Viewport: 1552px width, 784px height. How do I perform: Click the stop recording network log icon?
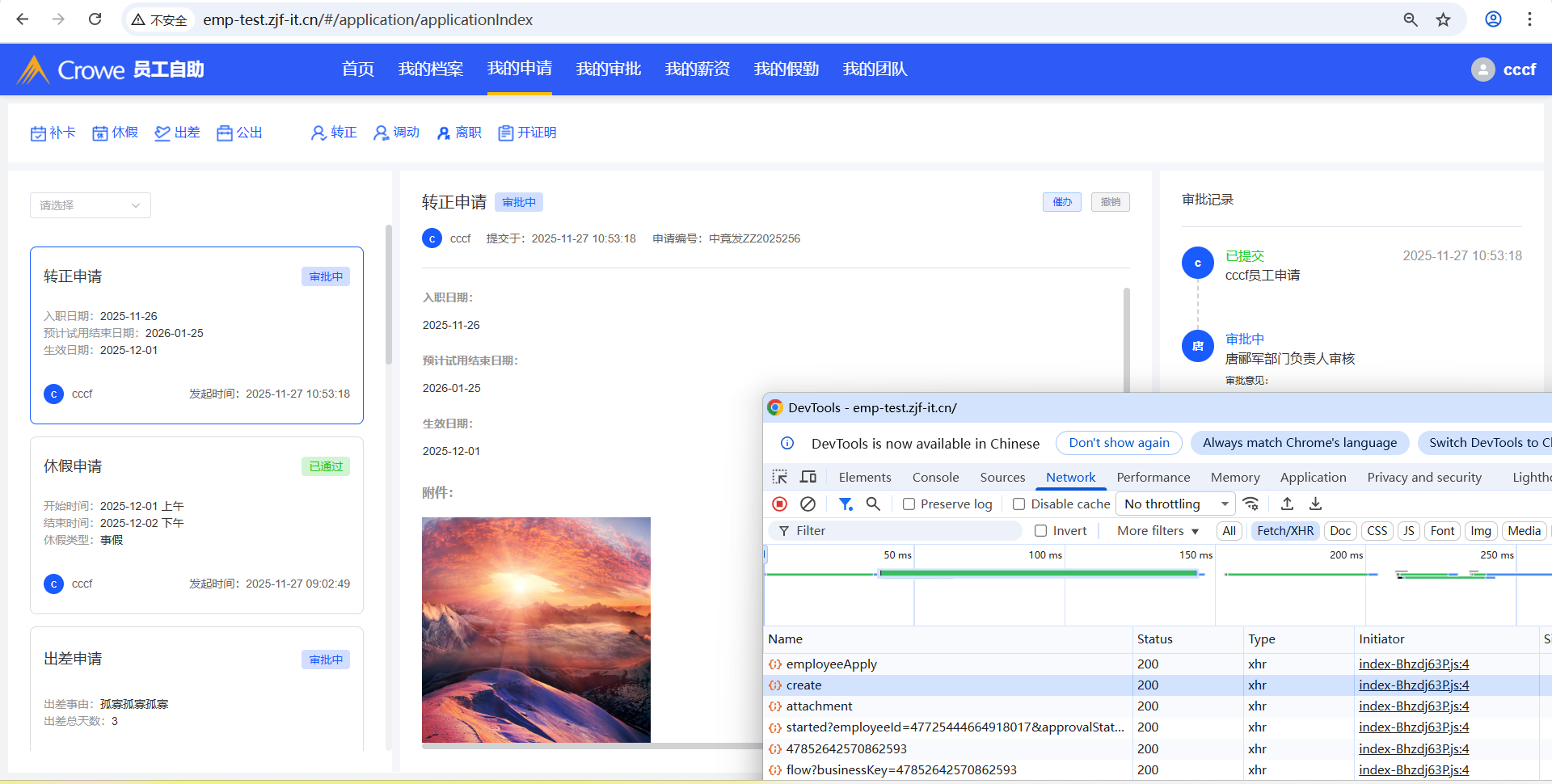[779, 504]
